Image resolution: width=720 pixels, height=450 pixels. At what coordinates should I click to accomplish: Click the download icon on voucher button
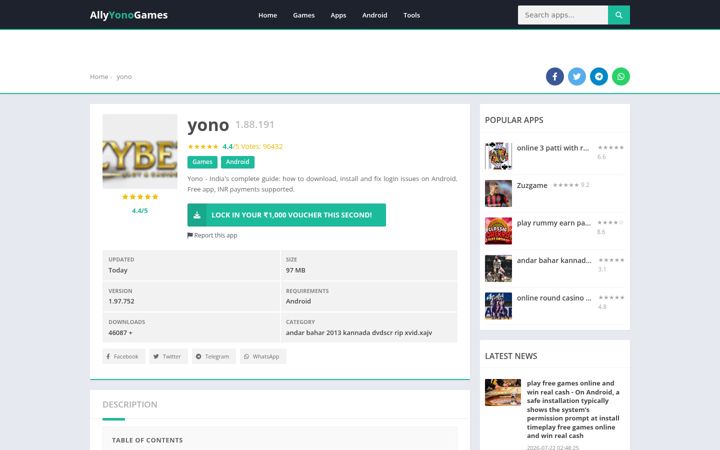click(197, 215)
